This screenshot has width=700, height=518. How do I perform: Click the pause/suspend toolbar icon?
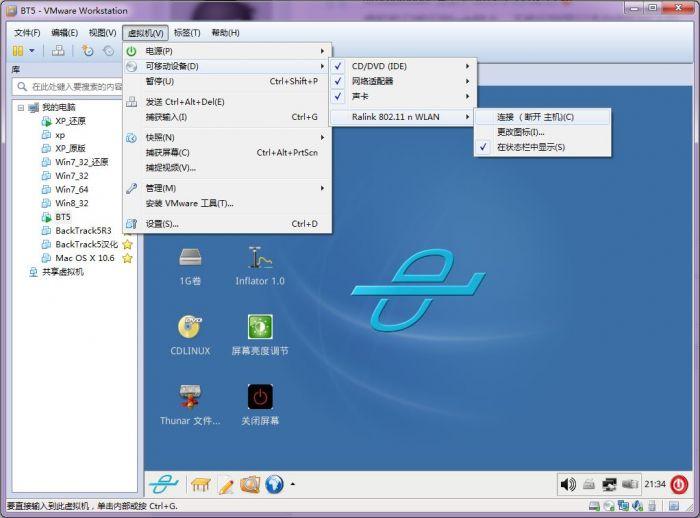[18, 51]
